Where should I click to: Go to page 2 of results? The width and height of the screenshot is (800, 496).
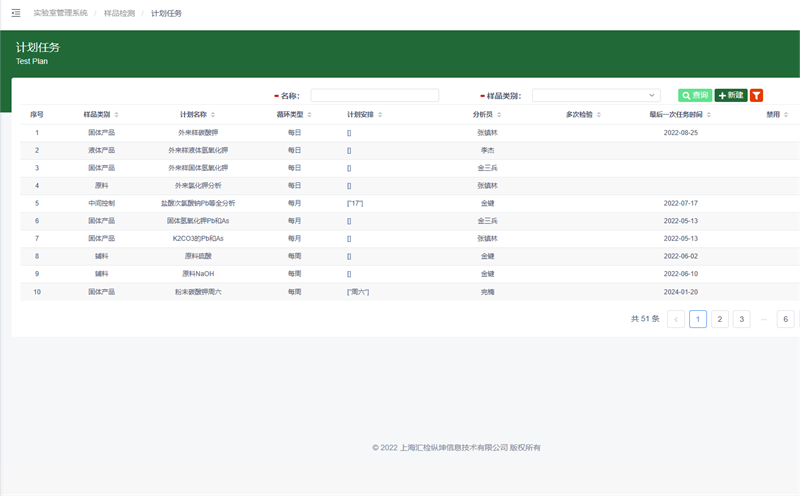(x=720, y=319)
